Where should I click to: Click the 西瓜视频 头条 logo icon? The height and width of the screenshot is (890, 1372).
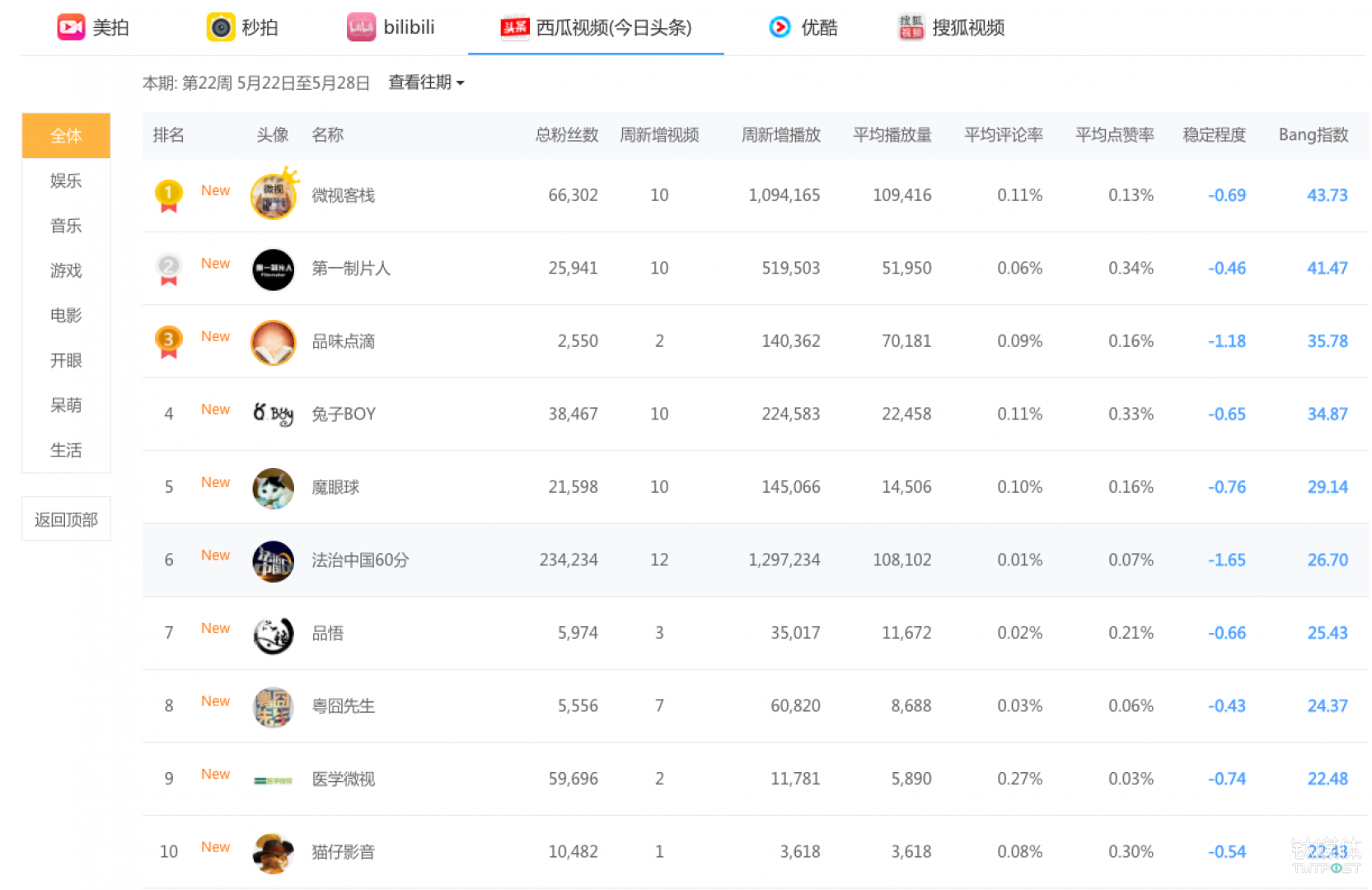515,28
